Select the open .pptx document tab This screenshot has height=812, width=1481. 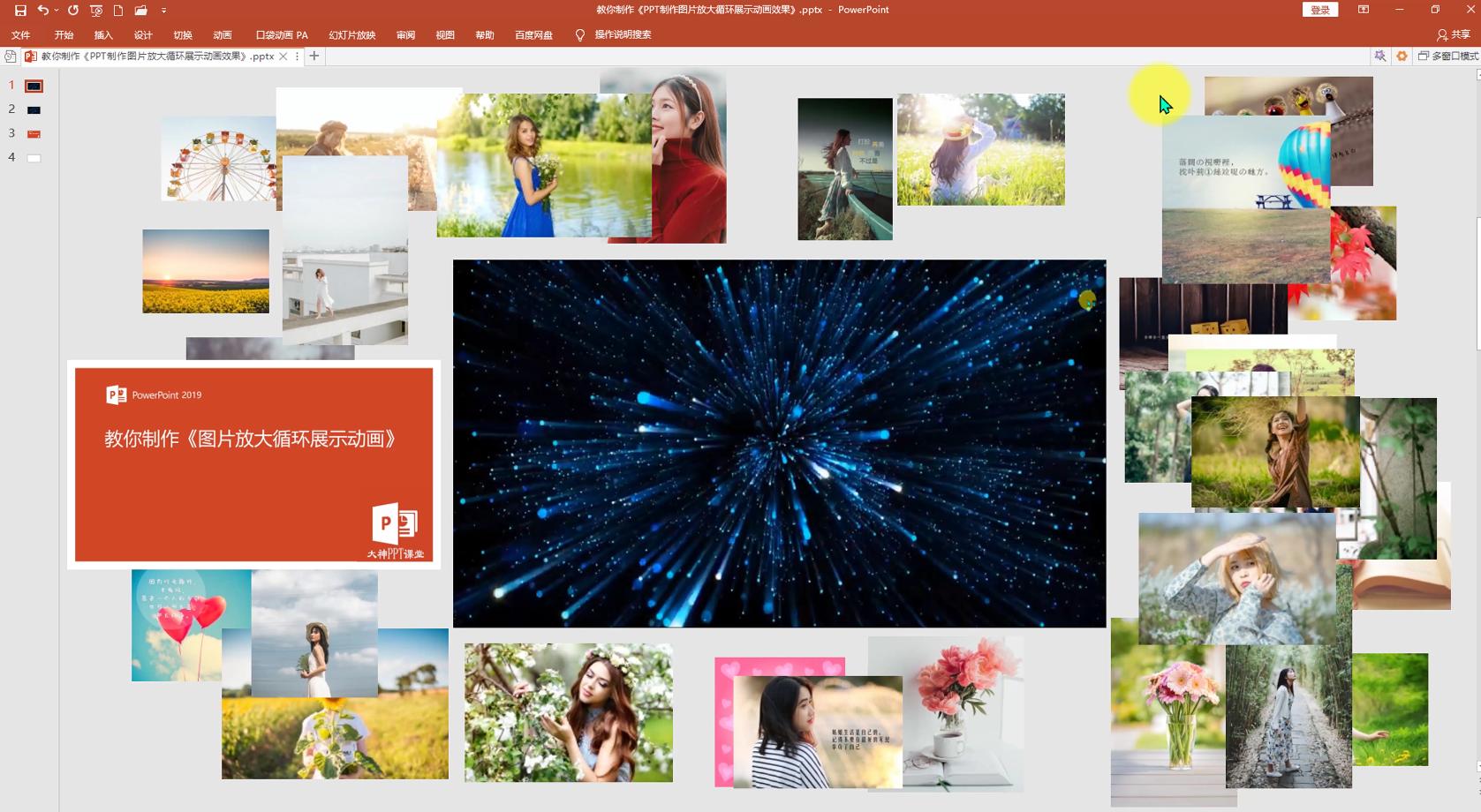click(156, 56)
